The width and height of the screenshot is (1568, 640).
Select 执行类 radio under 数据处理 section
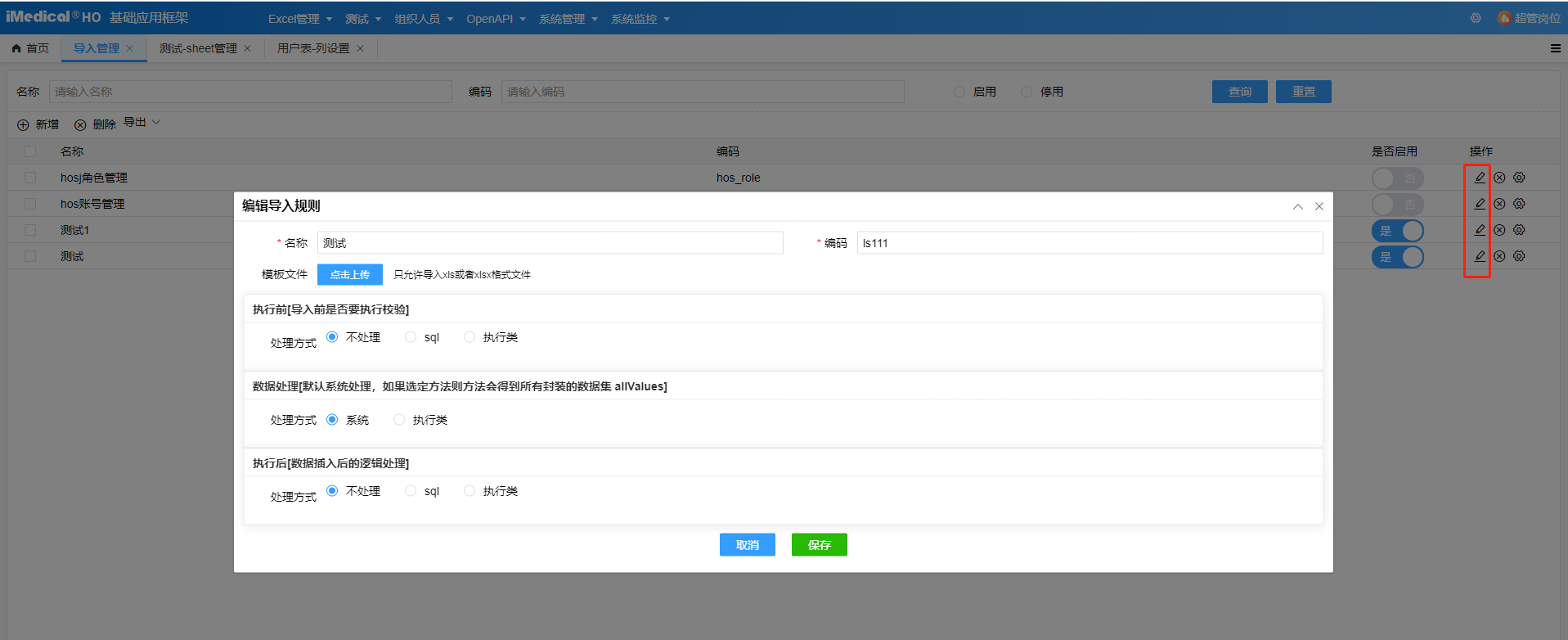click(x=399, y=420)
